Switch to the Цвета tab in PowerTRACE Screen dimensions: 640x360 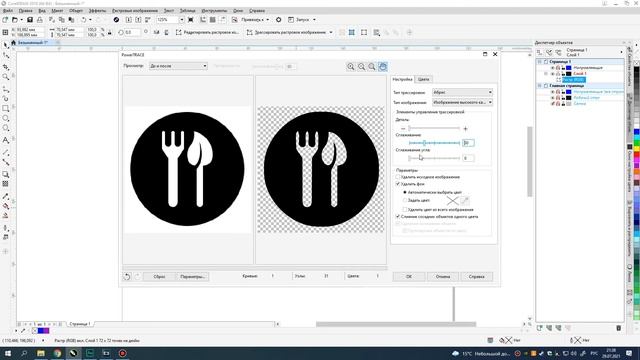pos(423,79)
